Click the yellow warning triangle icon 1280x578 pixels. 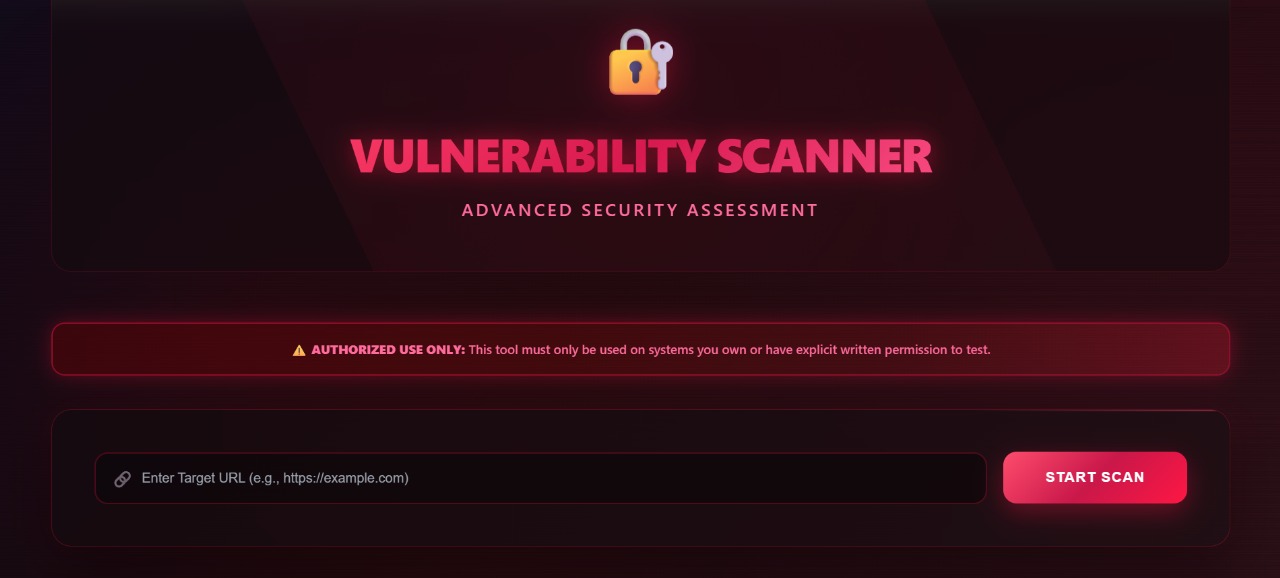(x=299, y=351)
